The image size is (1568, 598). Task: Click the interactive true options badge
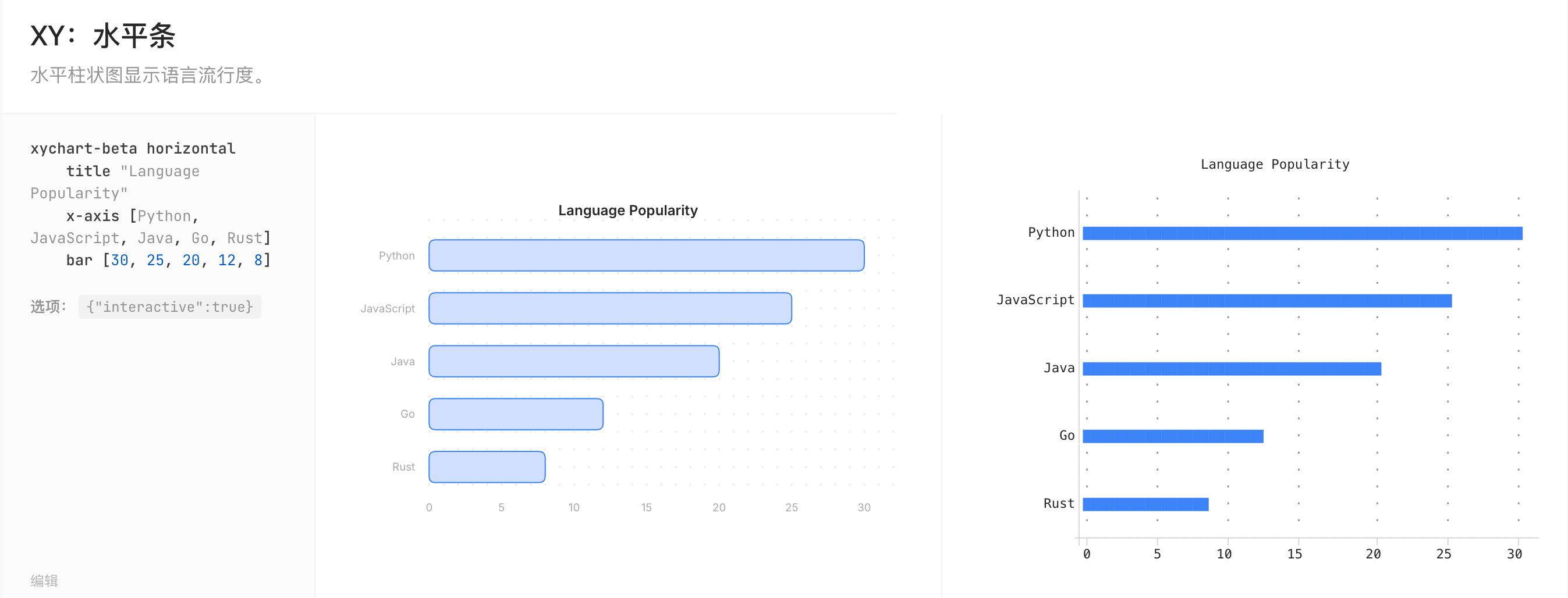170,307
